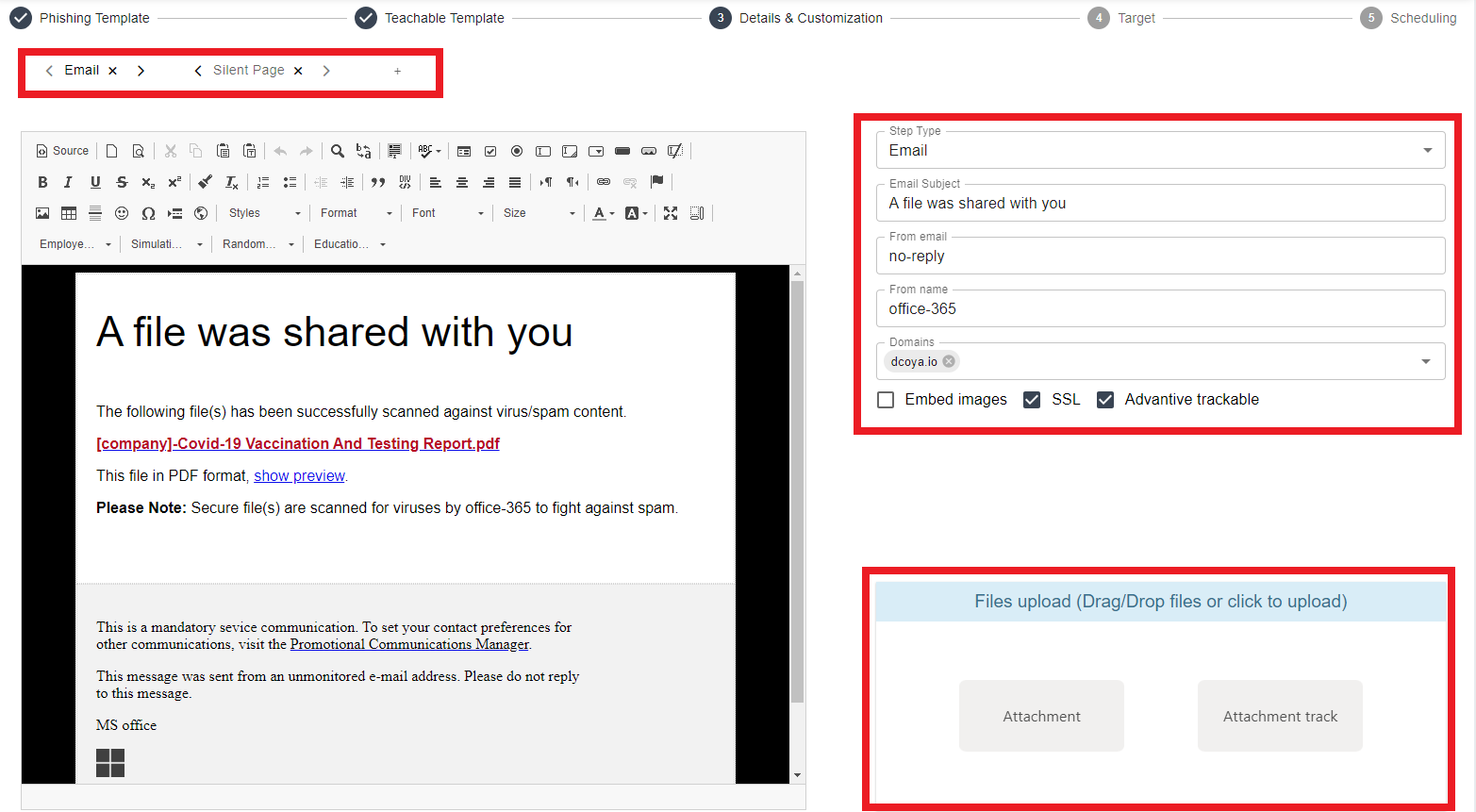Switch to the Silent Page tab

(x=248, y=71)
